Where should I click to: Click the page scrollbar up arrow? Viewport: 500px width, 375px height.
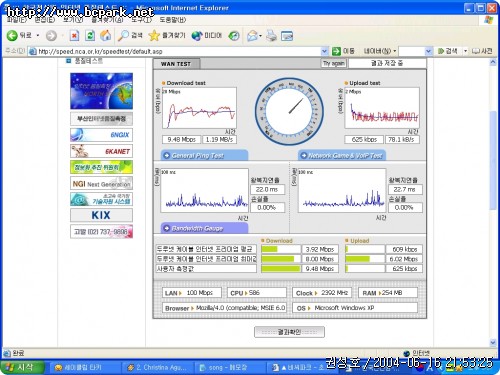click(x=493, y=62)
